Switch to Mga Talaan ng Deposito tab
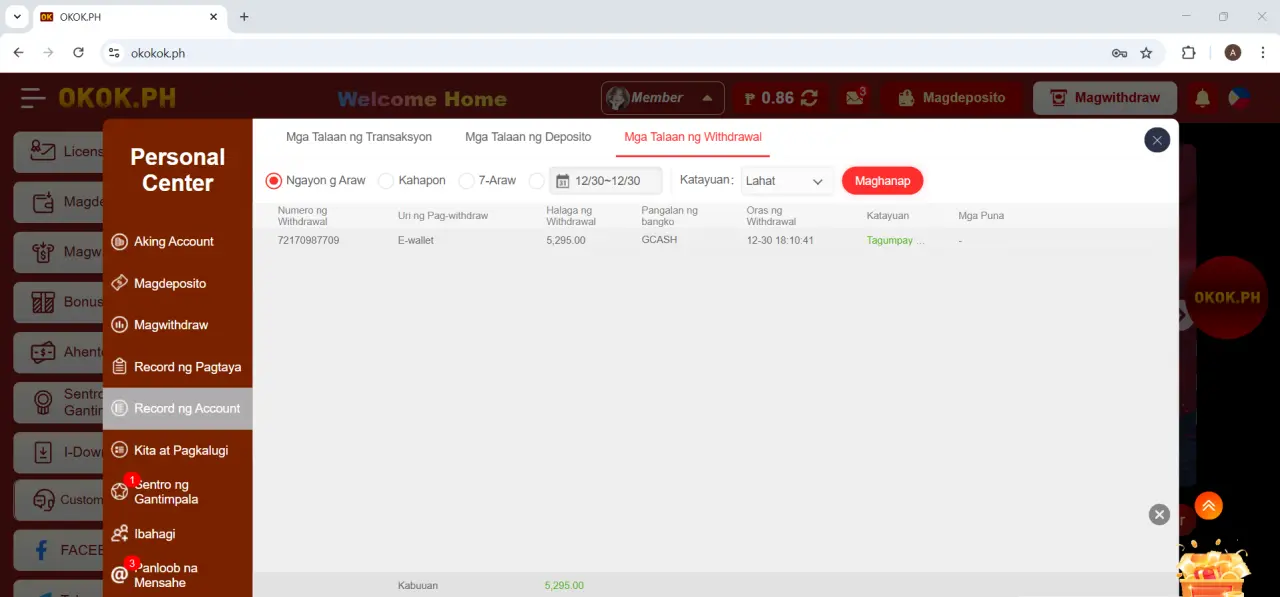The height and width of the screenshot is (597, 1280). click(528, 137)
